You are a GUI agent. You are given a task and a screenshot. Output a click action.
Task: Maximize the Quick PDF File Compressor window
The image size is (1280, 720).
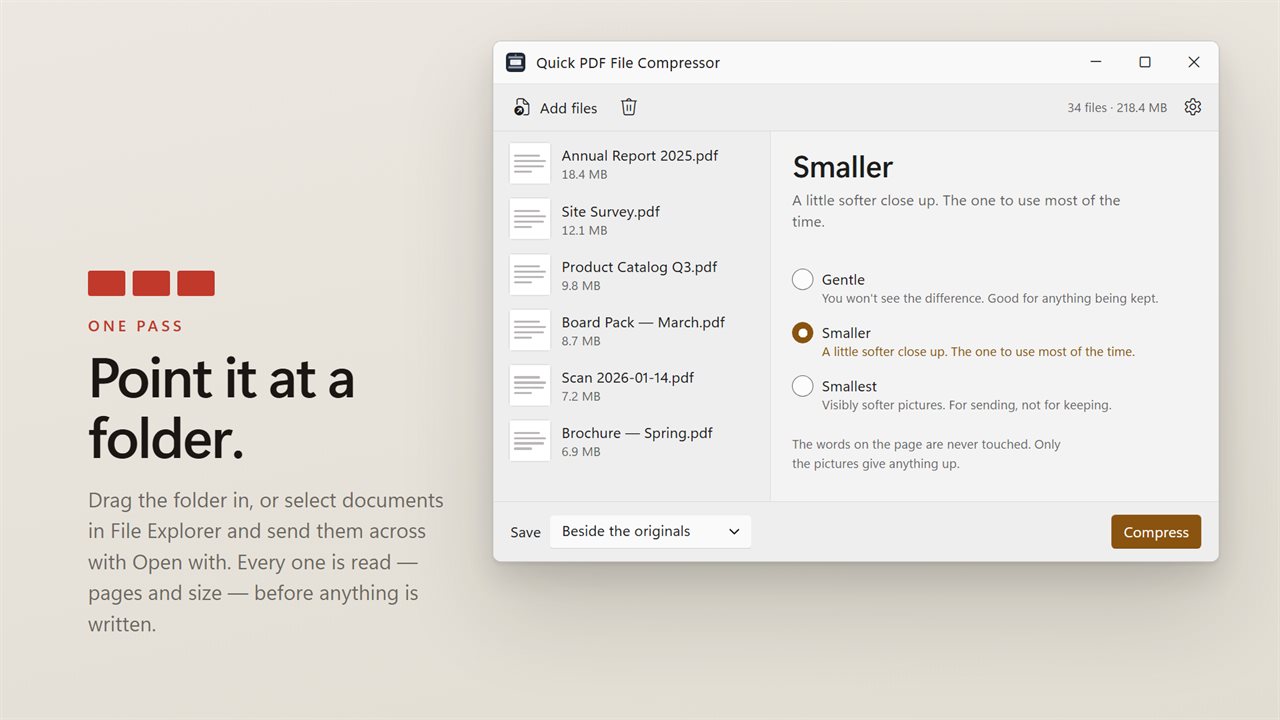[x=1145, y=62]
